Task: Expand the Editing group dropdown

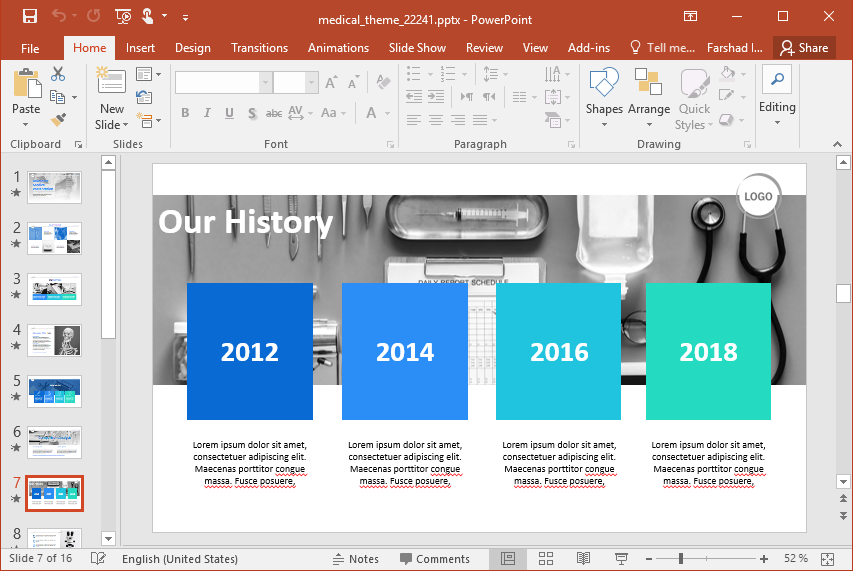Action: tap(777, 123)
